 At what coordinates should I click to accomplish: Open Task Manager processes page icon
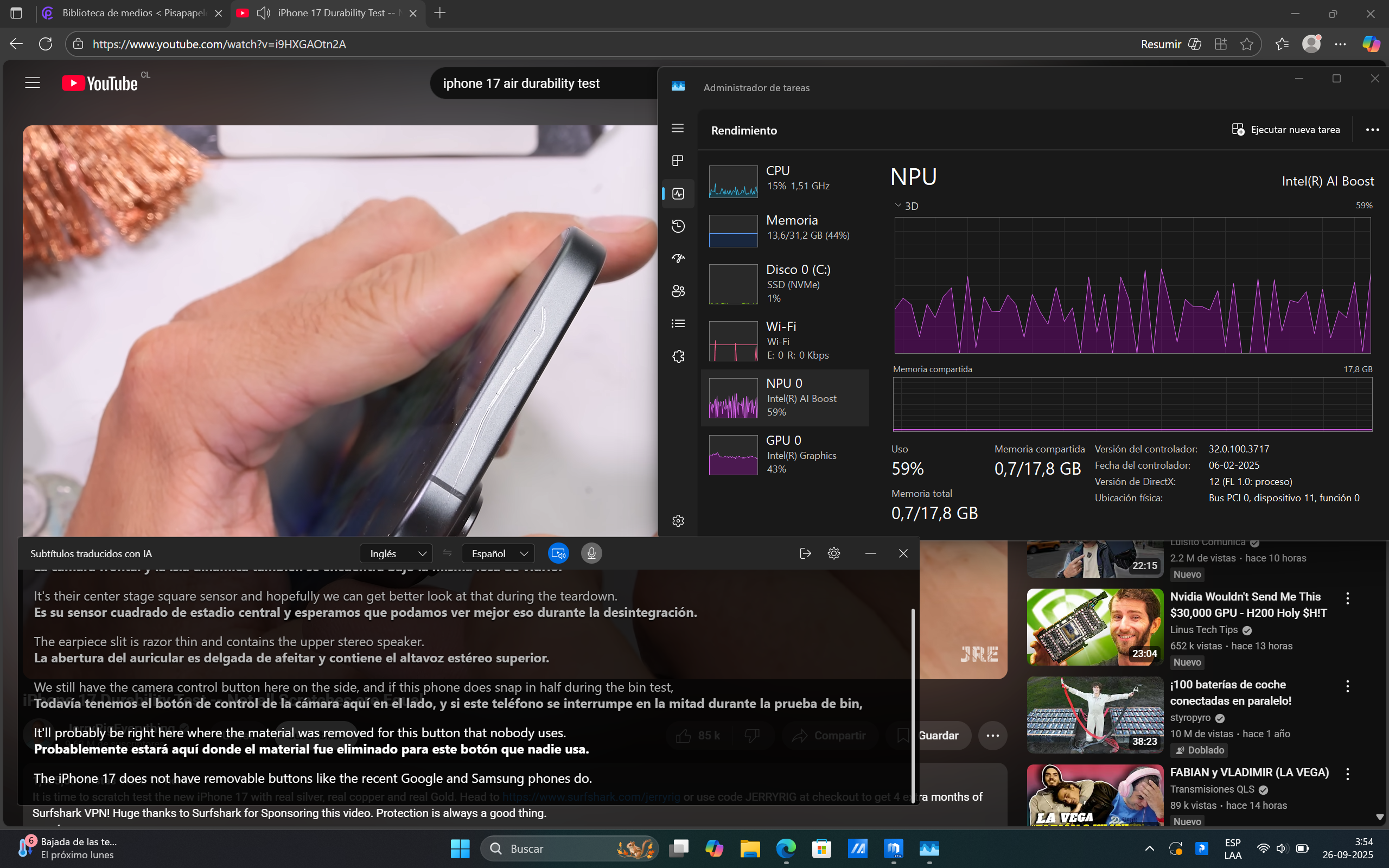click(x=678, y=161)
